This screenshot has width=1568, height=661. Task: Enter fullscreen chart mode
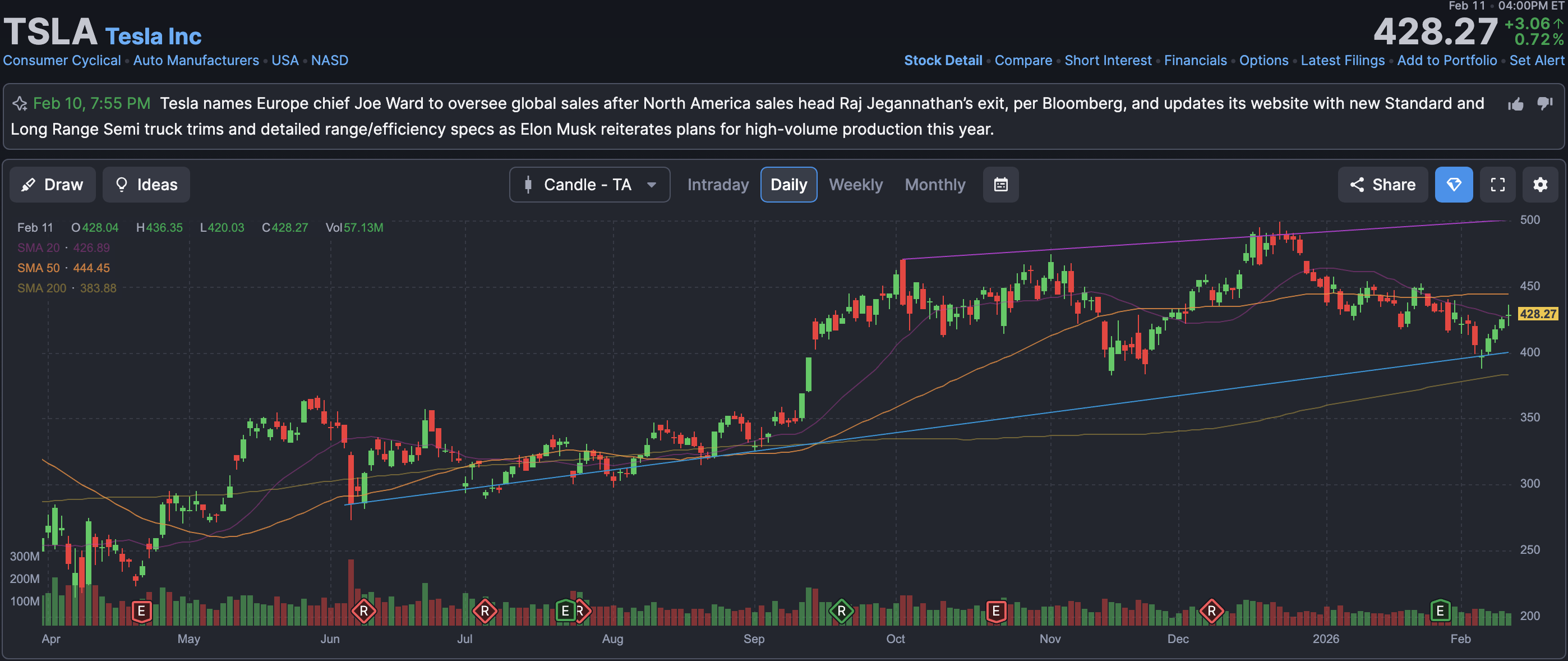click(x=1497, y=185)
